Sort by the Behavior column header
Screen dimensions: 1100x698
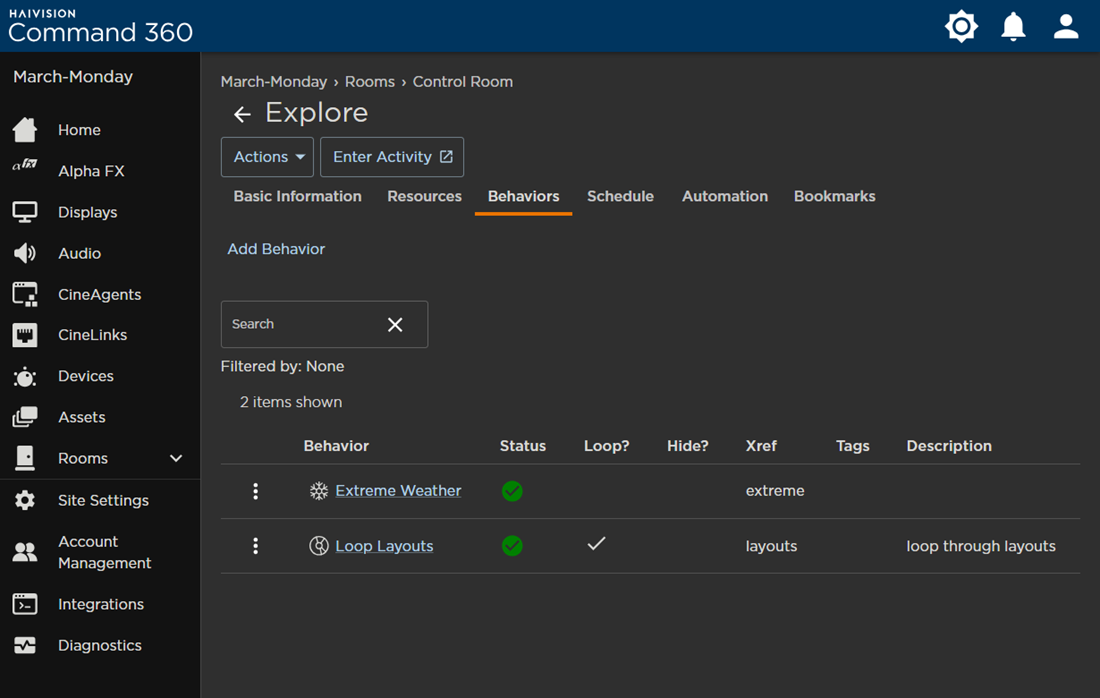click(336, 446)
